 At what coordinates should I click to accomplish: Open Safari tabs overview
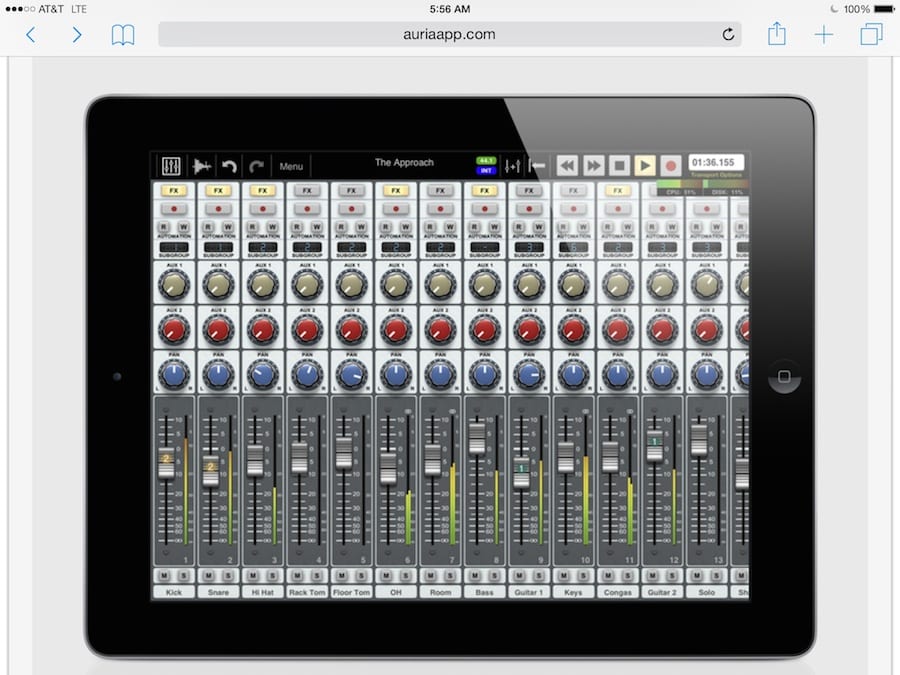coord(871,35)
